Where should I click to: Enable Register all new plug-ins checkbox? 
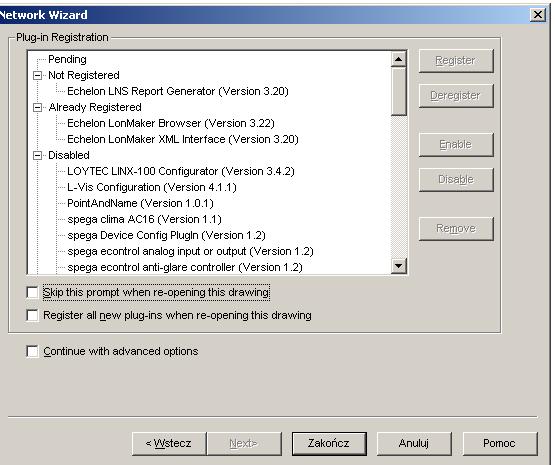pos(32,315)
